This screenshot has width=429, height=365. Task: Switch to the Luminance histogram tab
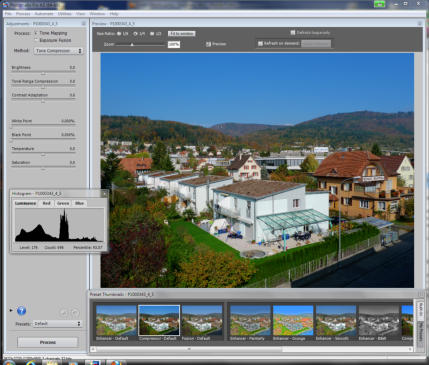pos(26,203)
